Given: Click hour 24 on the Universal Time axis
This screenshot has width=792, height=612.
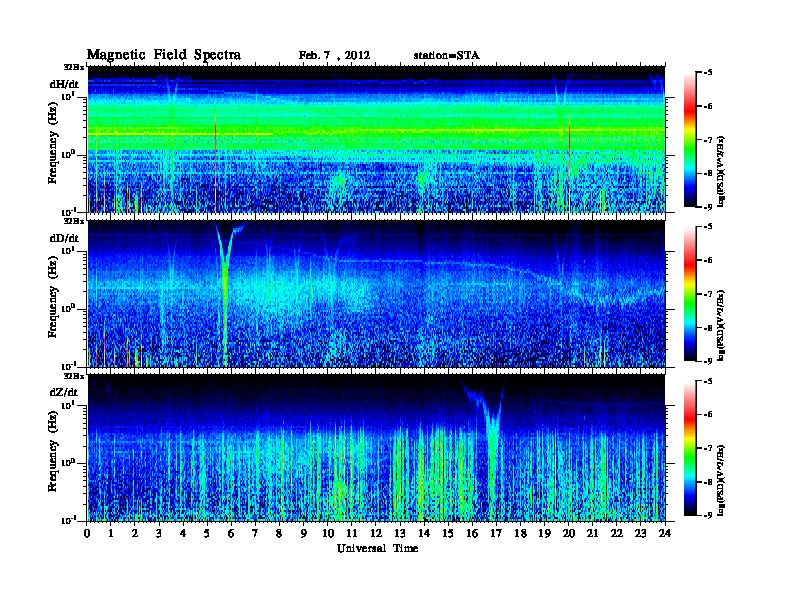Looking at the screenshot, I should tap(665, 533).
